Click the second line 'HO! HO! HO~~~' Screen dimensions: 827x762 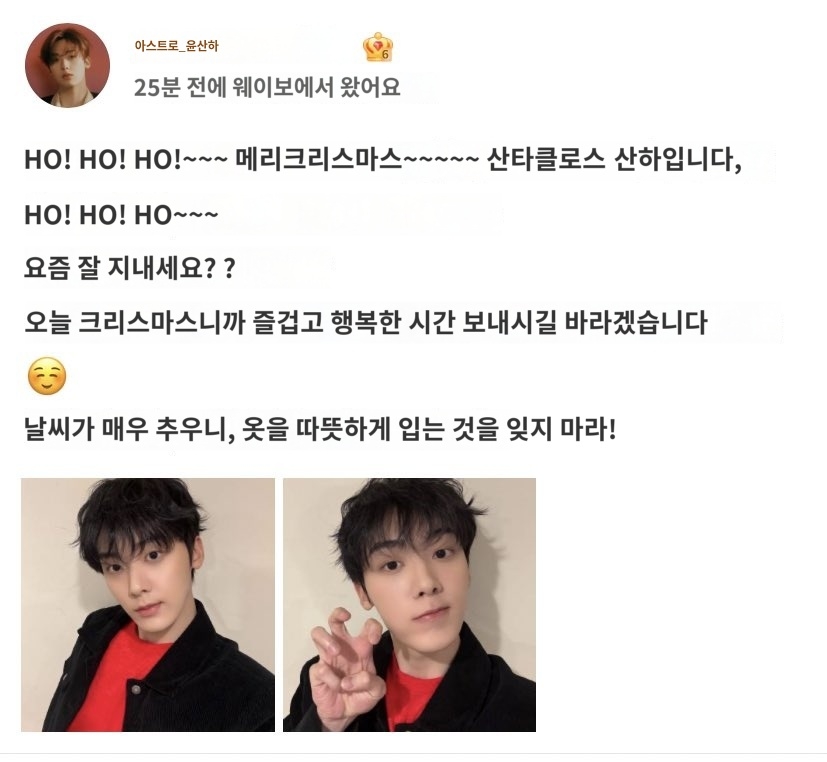click(121, 215)
